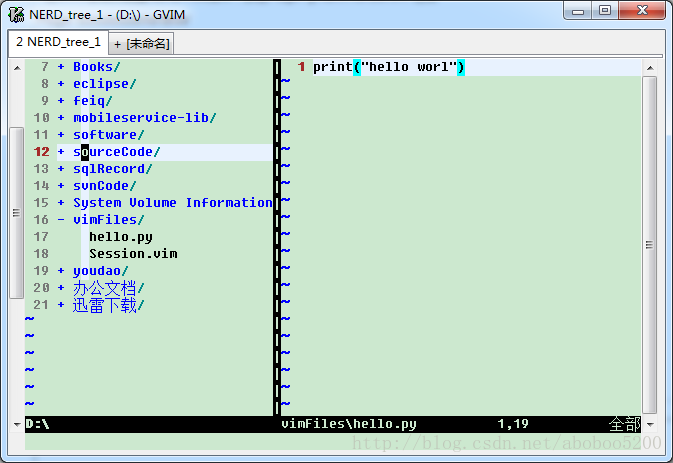
Task: Click the vimFiles\hello.py status line
Action: (x=349, y=424)
